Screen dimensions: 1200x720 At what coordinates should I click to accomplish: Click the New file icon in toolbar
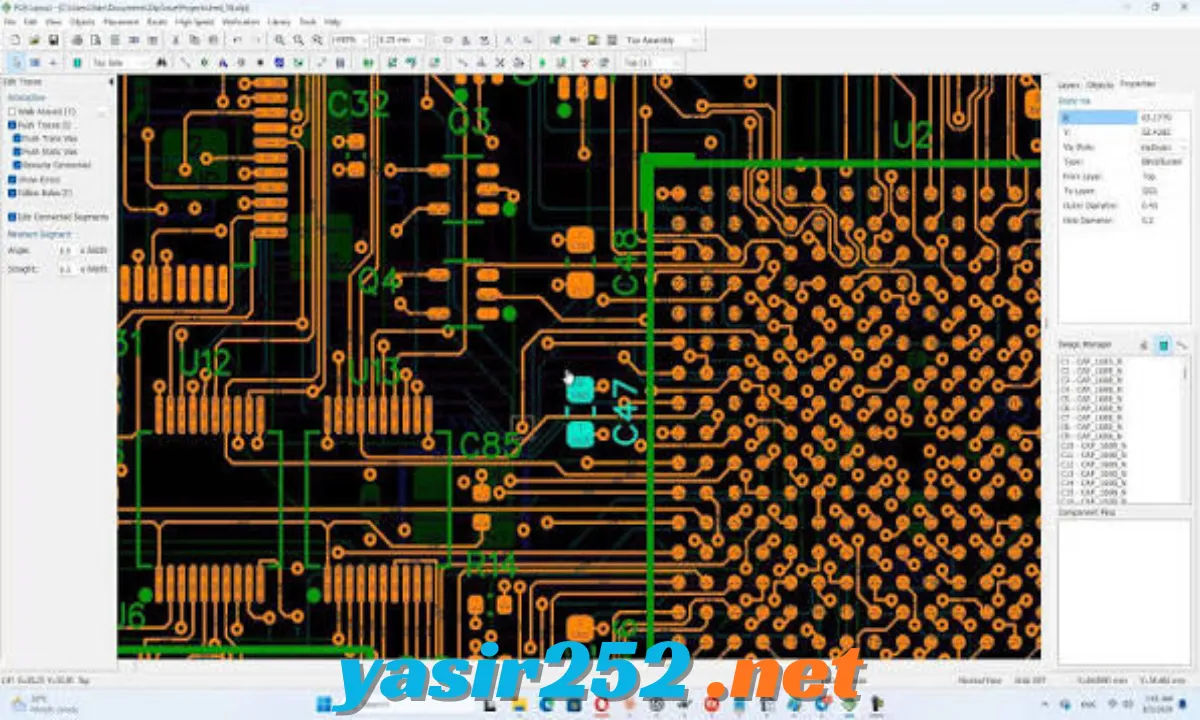14,40
